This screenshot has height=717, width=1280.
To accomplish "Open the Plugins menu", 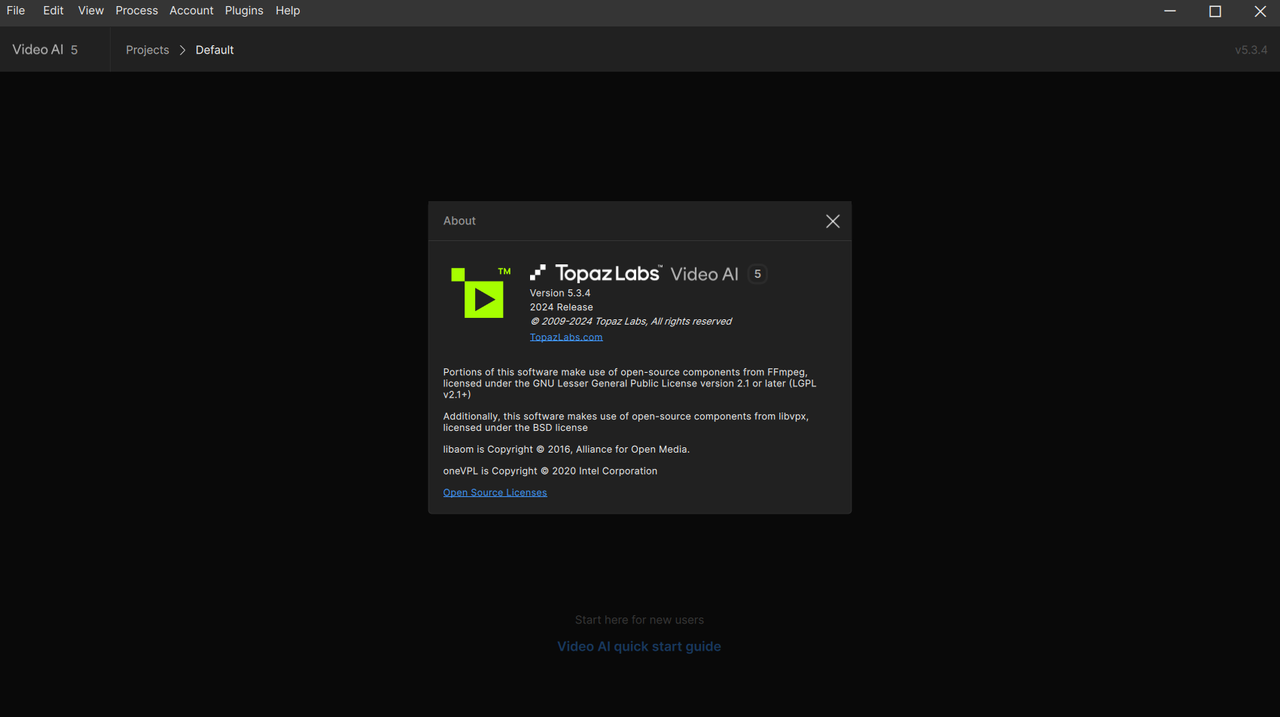I will (x=244, y=10).
